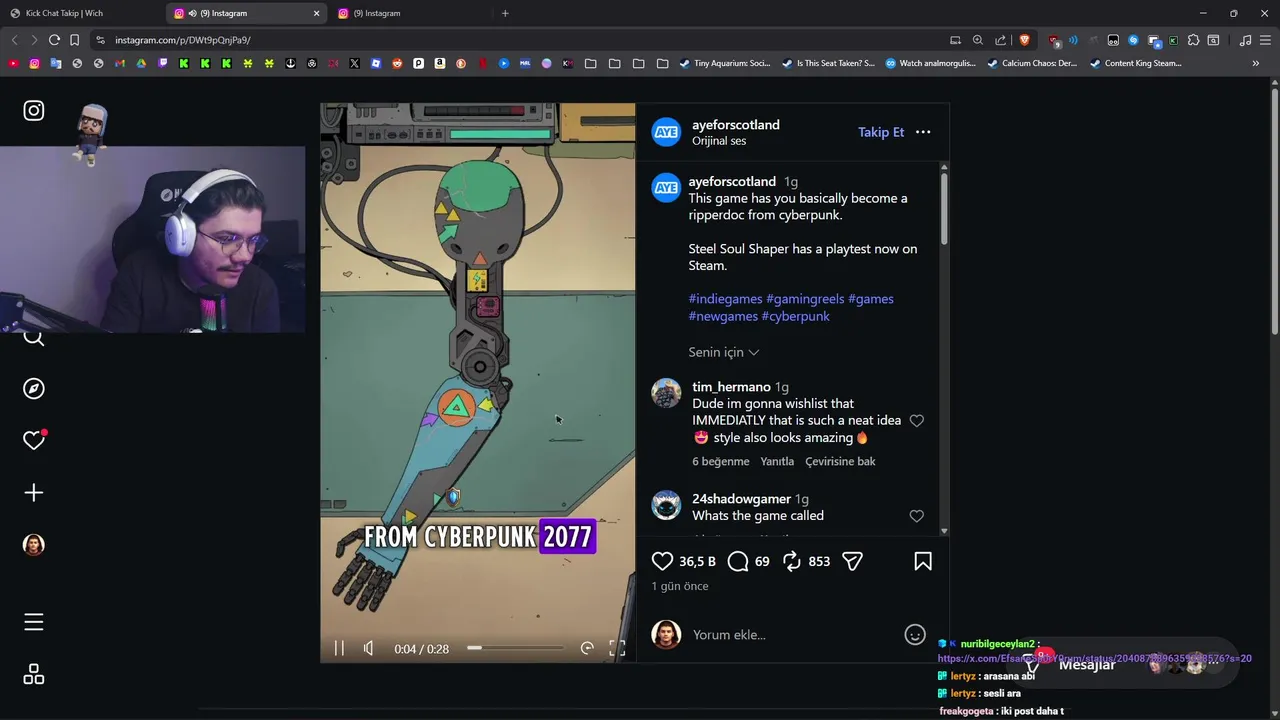Open tim_hermano's profile avatar
1280x720 pixels.
pyautogui.click(x=666, y=393)
